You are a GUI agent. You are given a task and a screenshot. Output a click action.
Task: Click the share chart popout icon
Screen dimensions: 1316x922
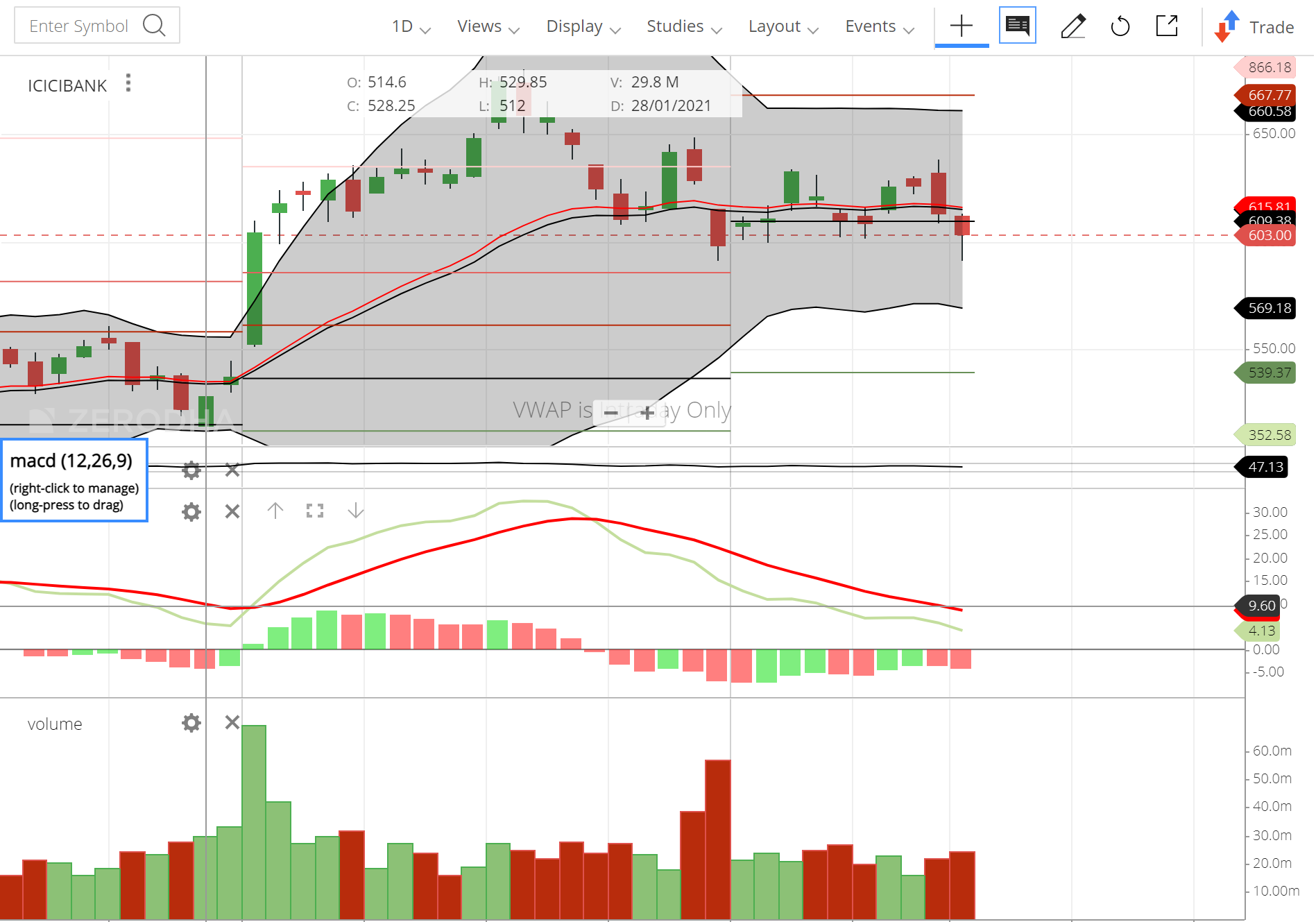(x=1168, y=26)
